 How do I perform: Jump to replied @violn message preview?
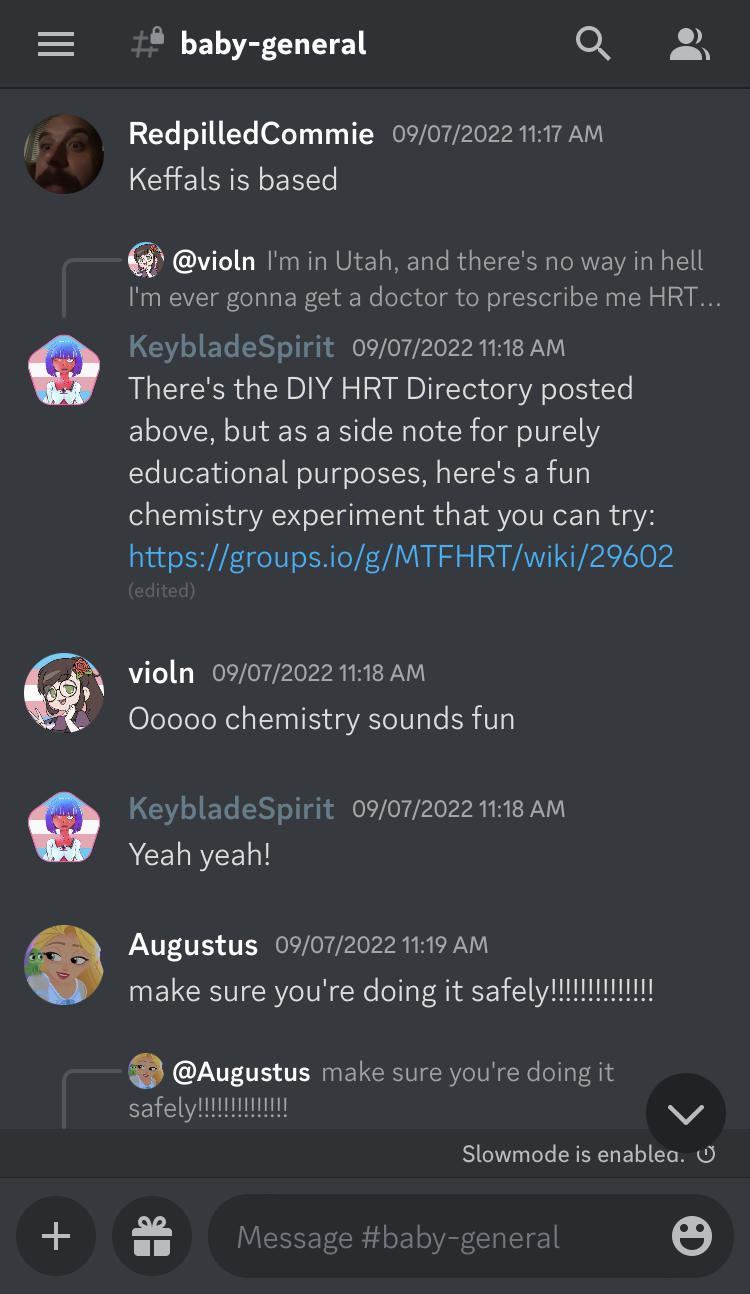coord(425,279)
